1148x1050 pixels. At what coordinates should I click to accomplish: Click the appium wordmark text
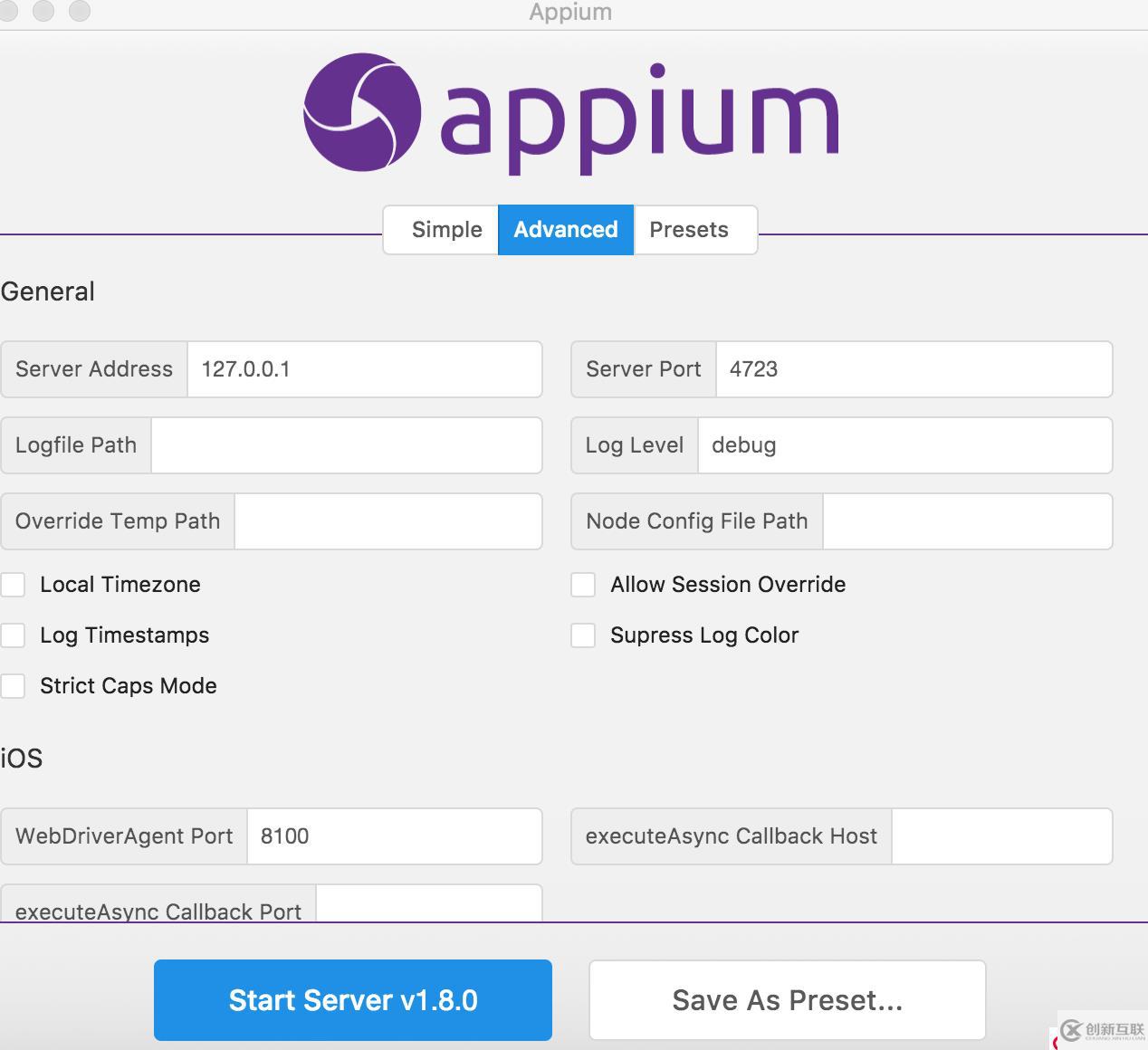[640, 118]
